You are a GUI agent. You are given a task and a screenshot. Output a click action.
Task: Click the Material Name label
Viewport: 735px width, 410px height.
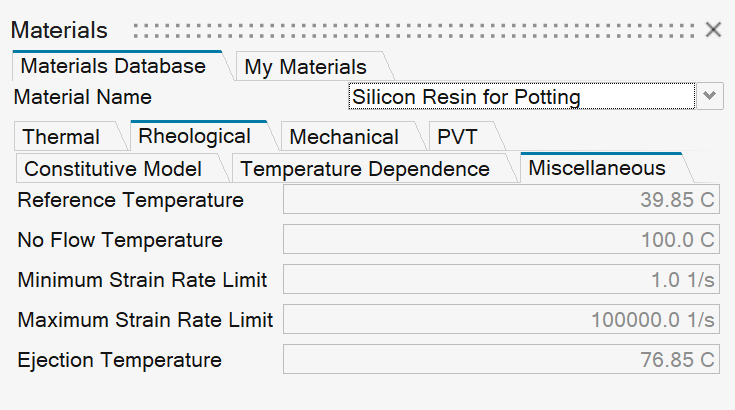tap(83, 97)
